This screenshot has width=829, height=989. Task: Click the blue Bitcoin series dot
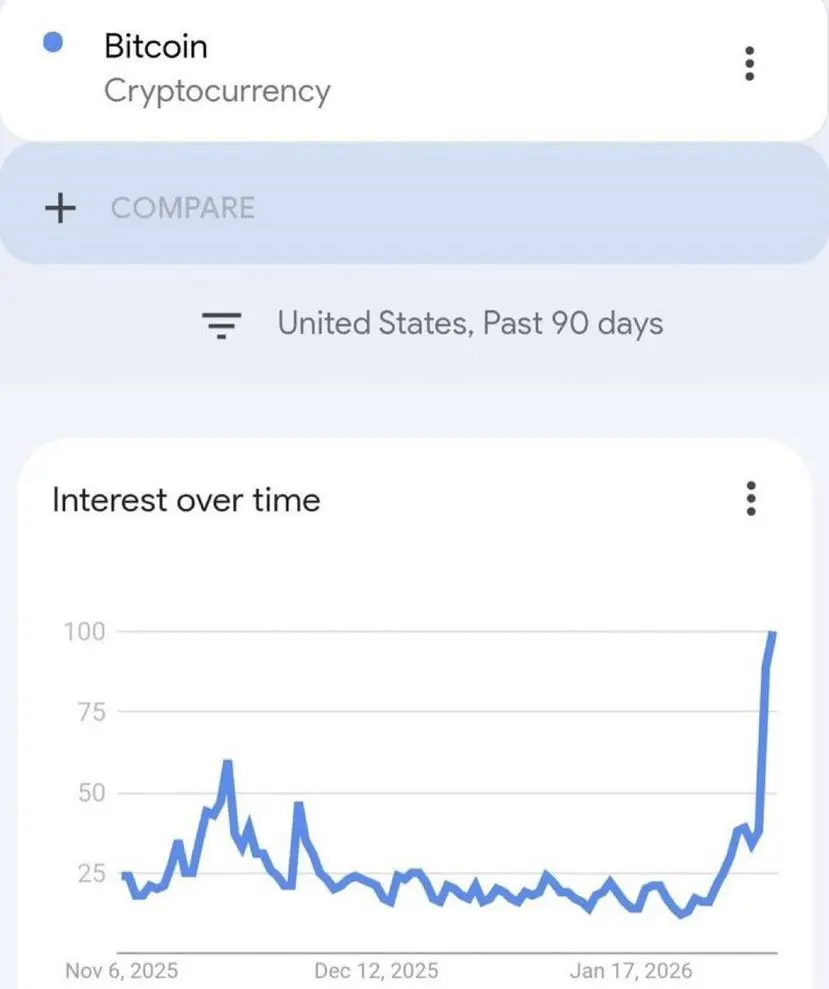click(x=54, y=42)
